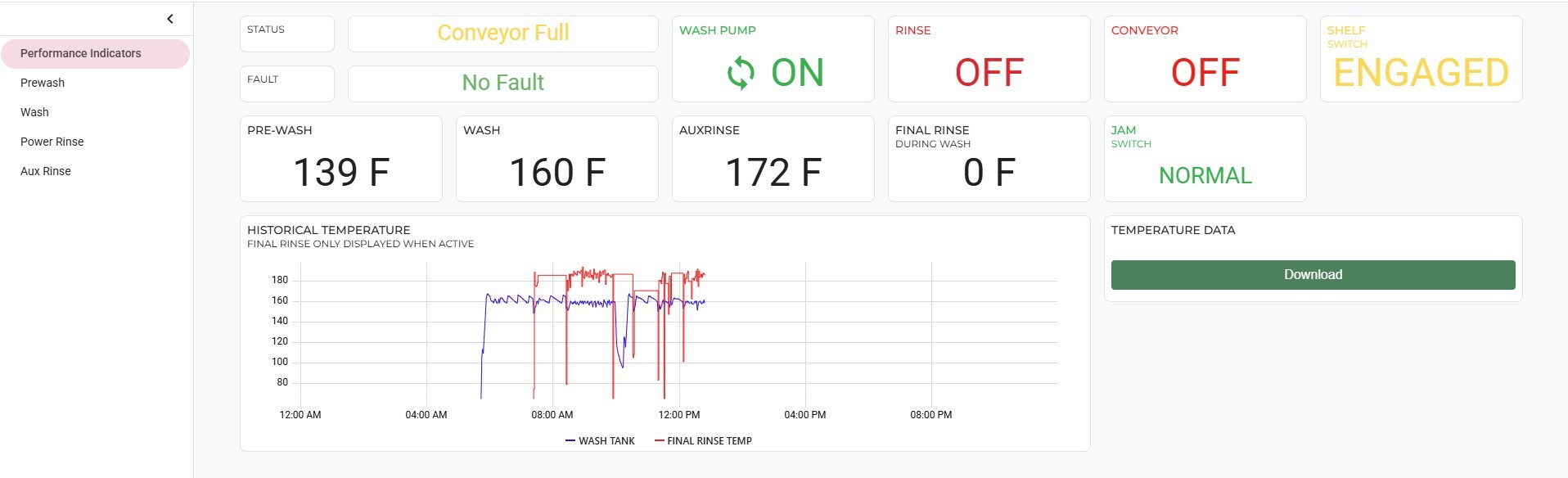
Task: Select the Pre-Wash 139 F temperature card
Action: click(340, 159)
